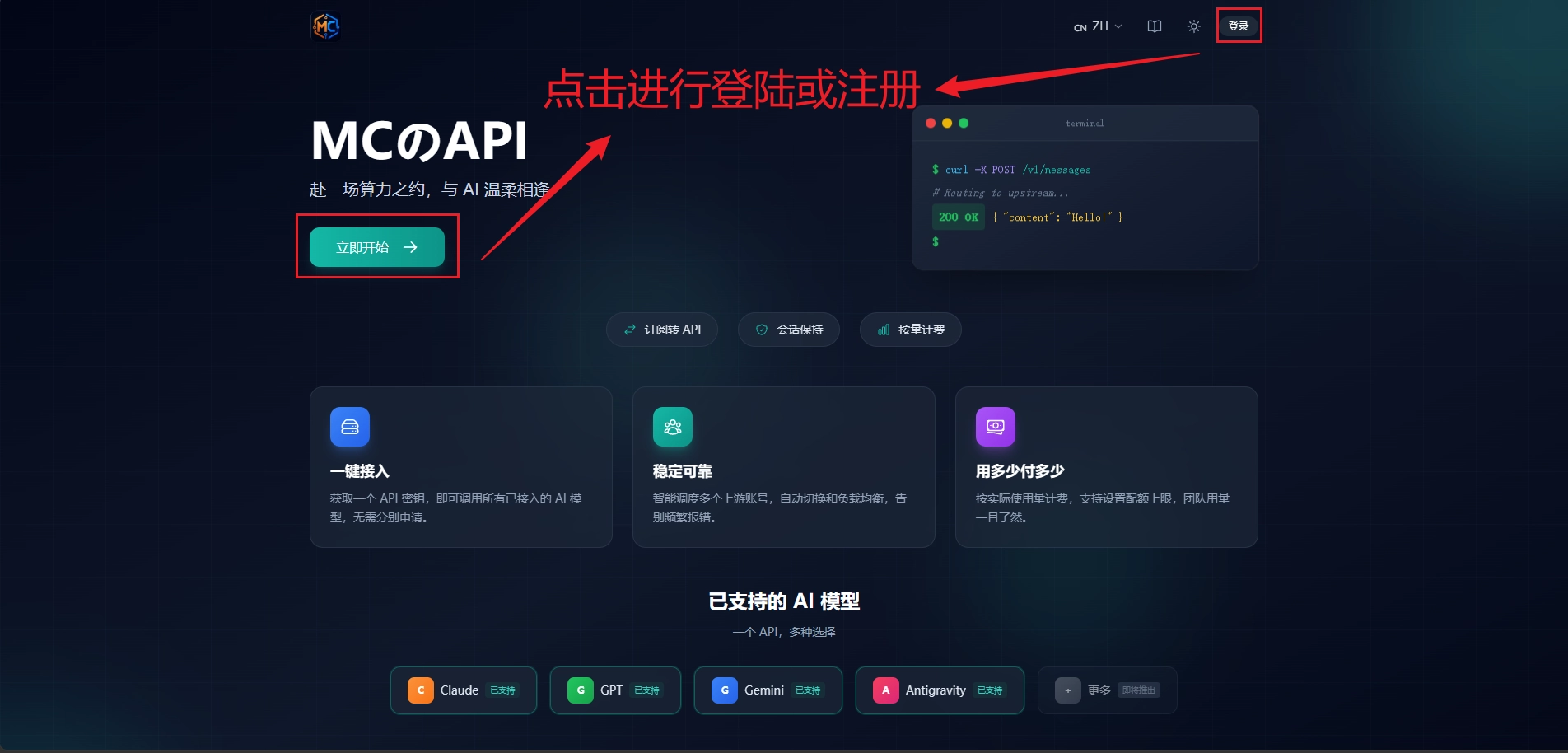Click the 更多 coming-soon chip
1568x753 pixels.
click(x=1108, y=690)
